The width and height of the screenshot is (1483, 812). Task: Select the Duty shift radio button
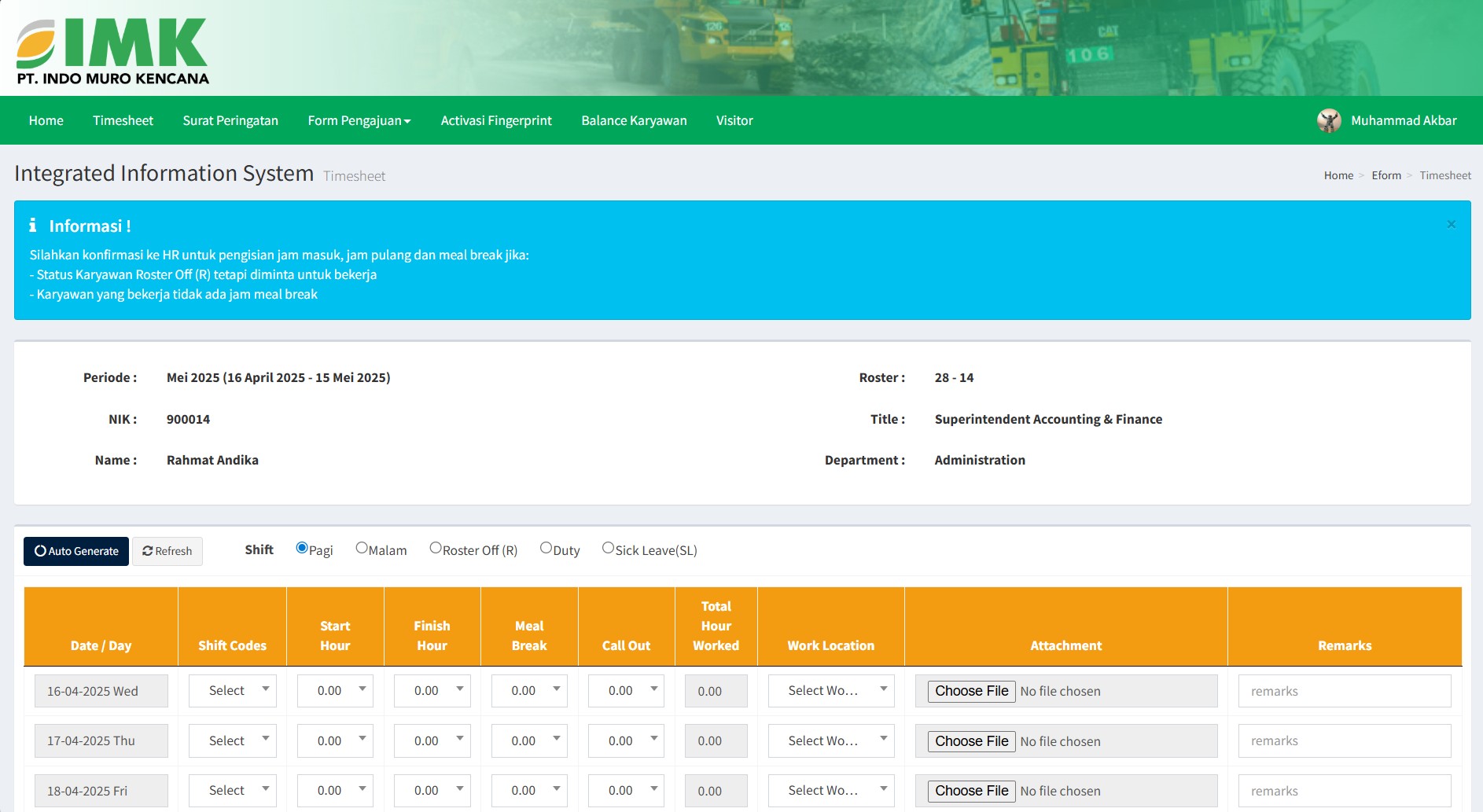point(546,548)
